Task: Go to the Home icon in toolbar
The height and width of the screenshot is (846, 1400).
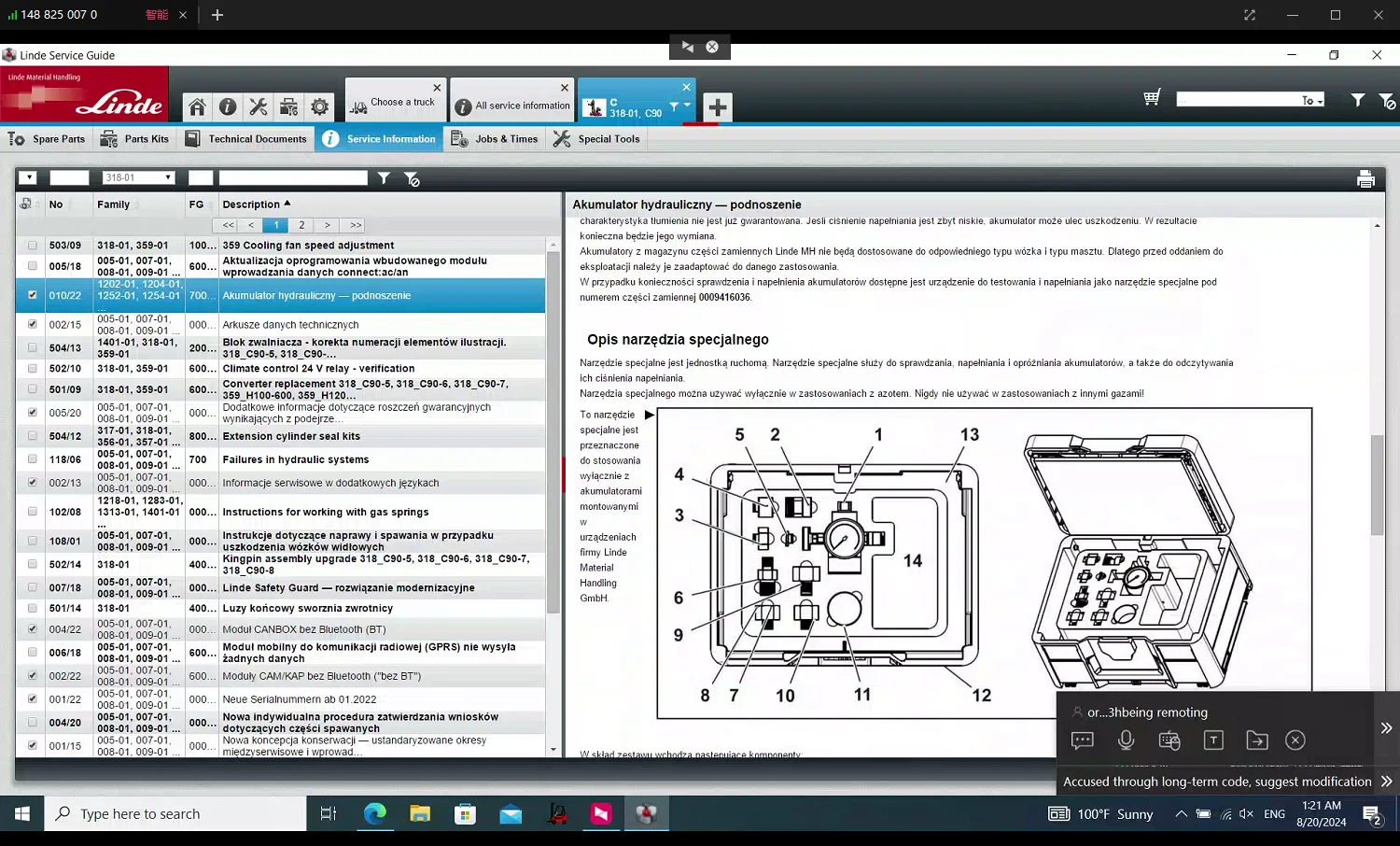Action: [197, 107]
